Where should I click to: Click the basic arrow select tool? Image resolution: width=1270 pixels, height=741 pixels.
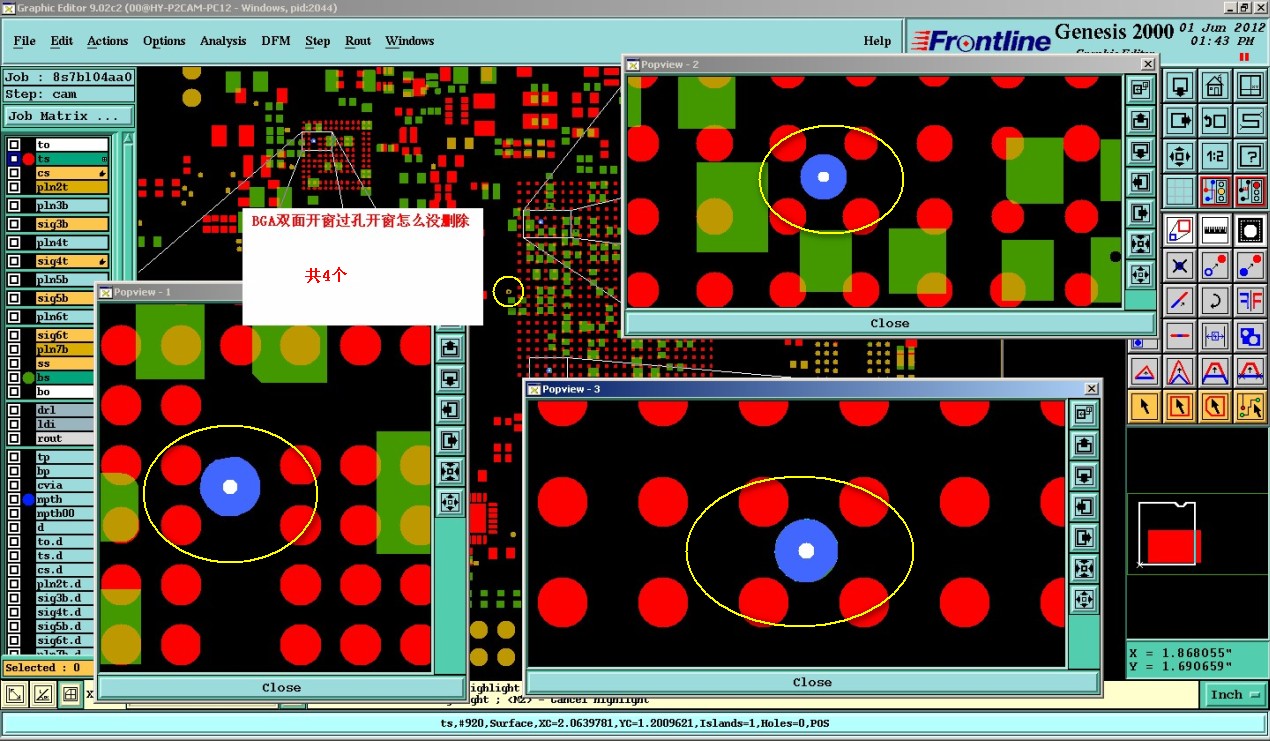tap(1145, 406)
